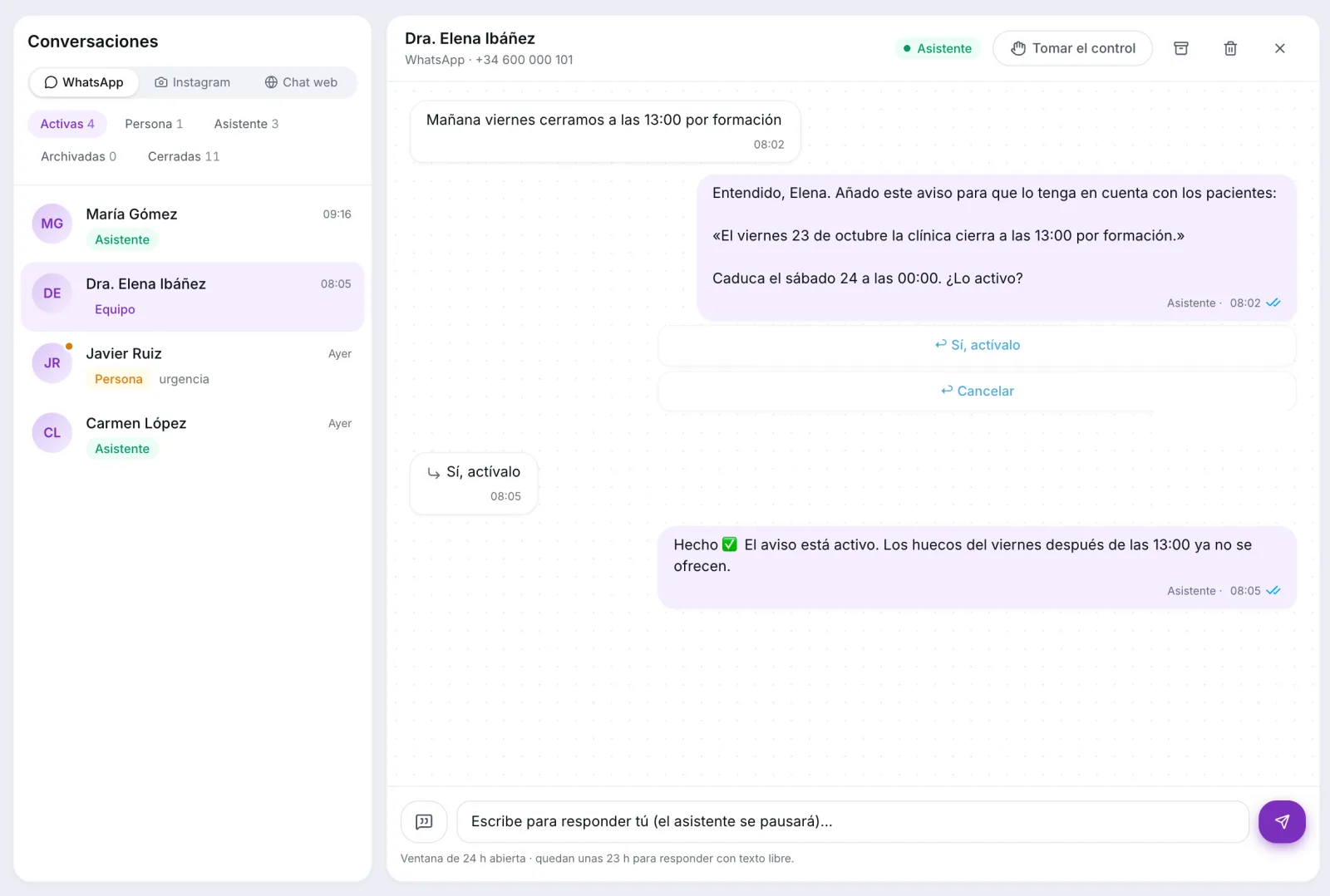The height and width of the screenshot is (896, 1330).
Task: Switch to the Instagram channel tab
Action: 193,82
